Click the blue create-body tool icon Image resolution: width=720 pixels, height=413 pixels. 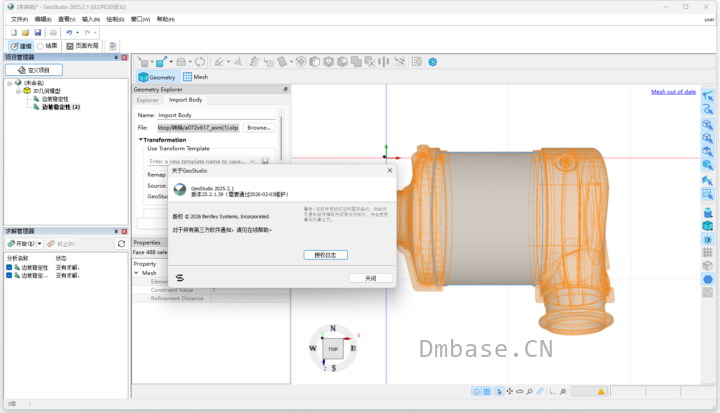[x=161, y=62]
